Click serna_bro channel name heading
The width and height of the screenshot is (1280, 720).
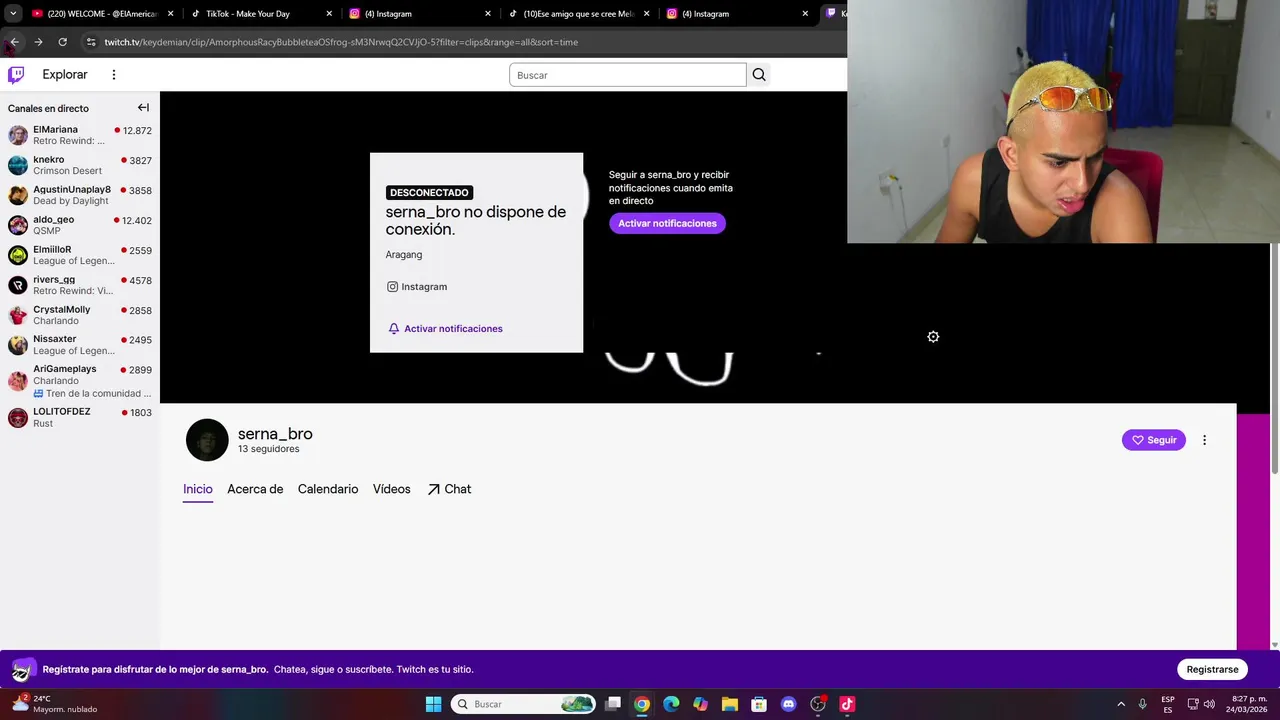[x=275, y=434]
